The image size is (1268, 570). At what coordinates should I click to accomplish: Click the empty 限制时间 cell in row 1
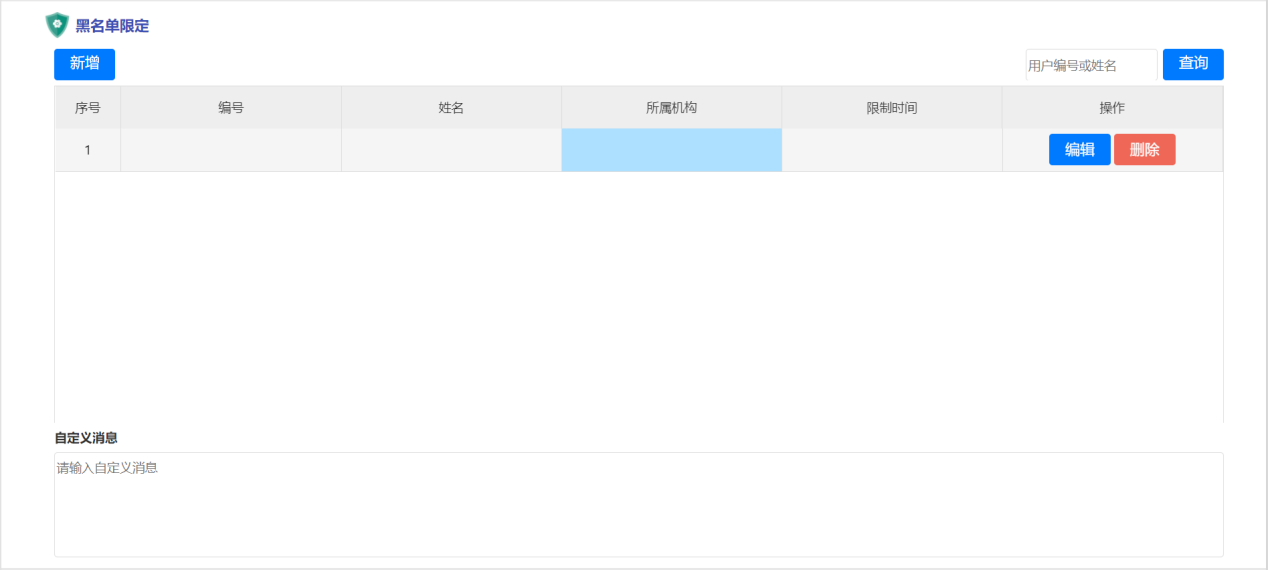[x=891, y=150]
